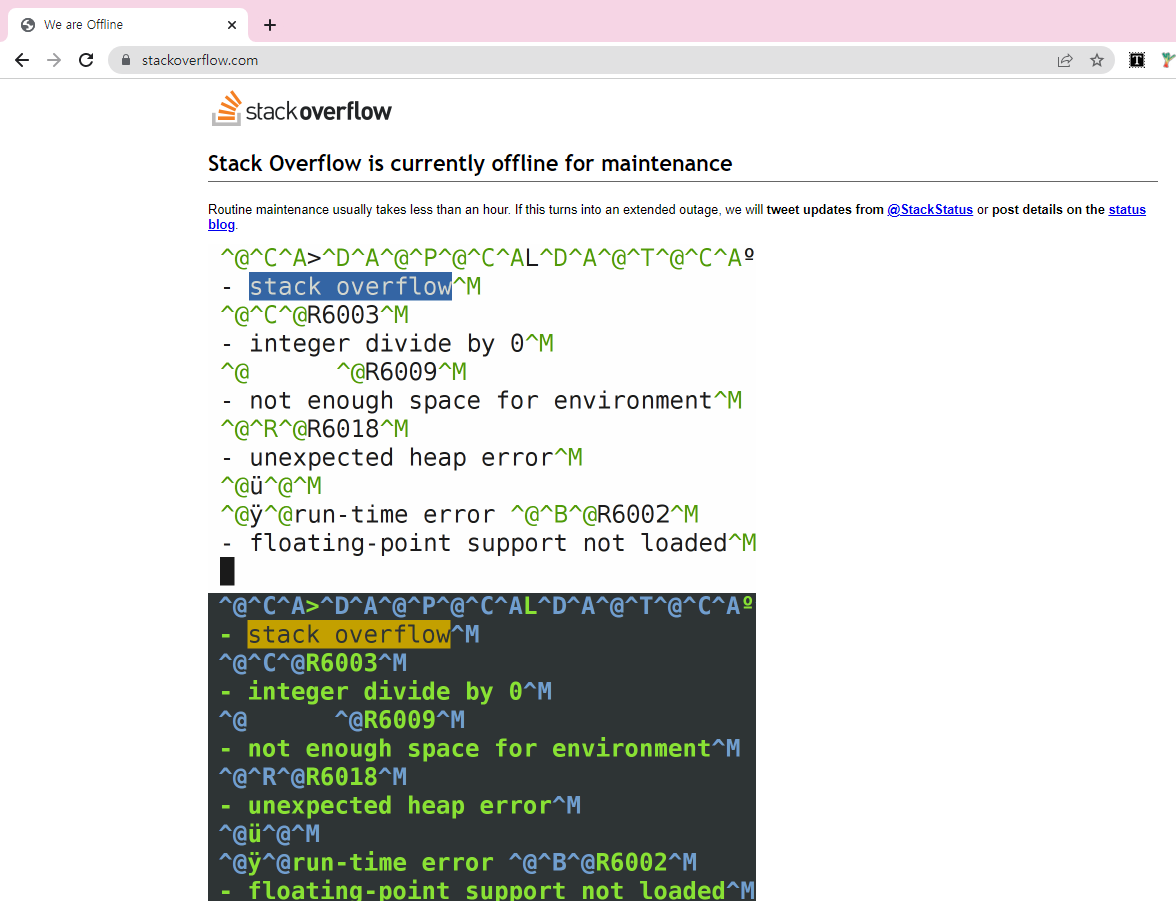Bookmark this page with the star
Screen dimensions: 1176x901
coord(1096,60)
